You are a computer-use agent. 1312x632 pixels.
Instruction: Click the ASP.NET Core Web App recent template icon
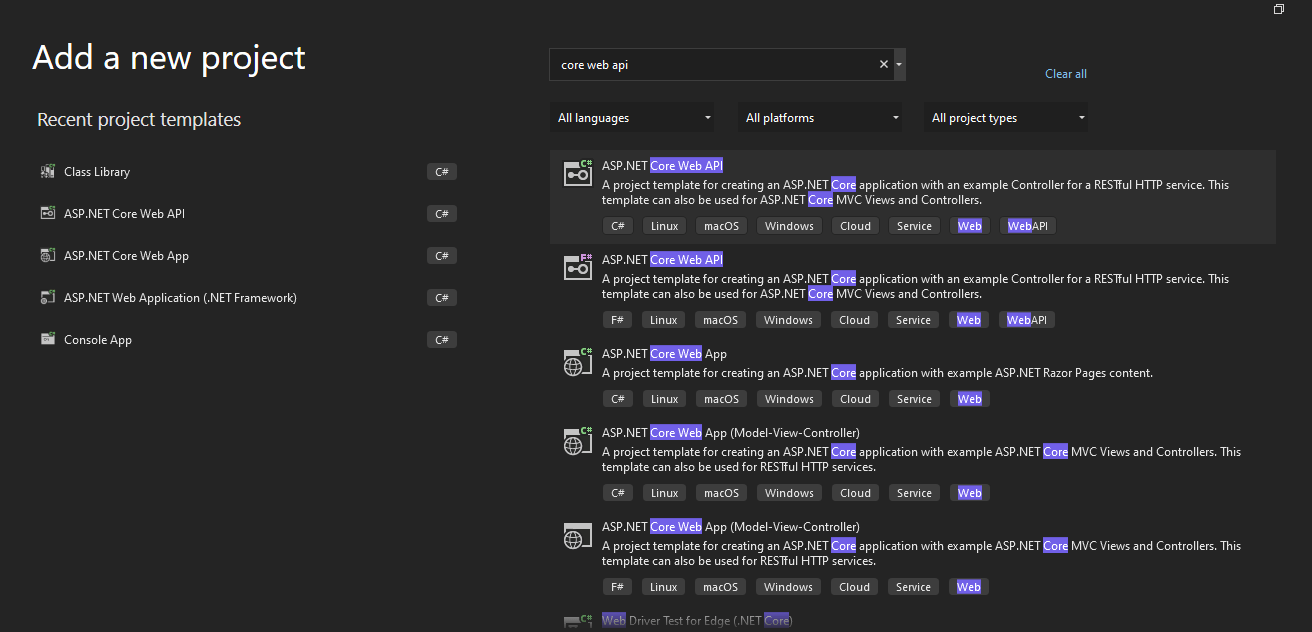click(47, 256)
